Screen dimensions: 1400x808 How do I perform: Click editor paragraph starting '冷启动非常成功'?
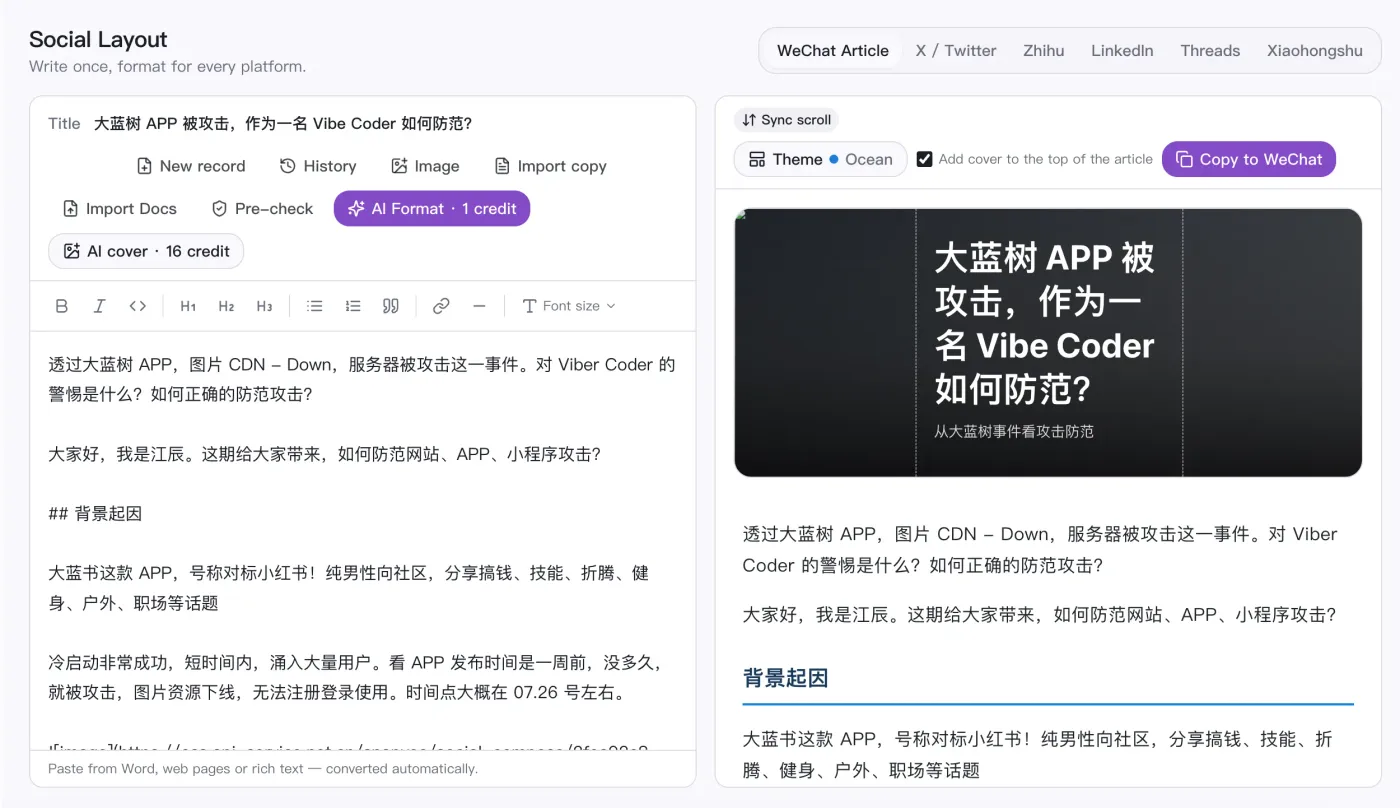(355, 677)
